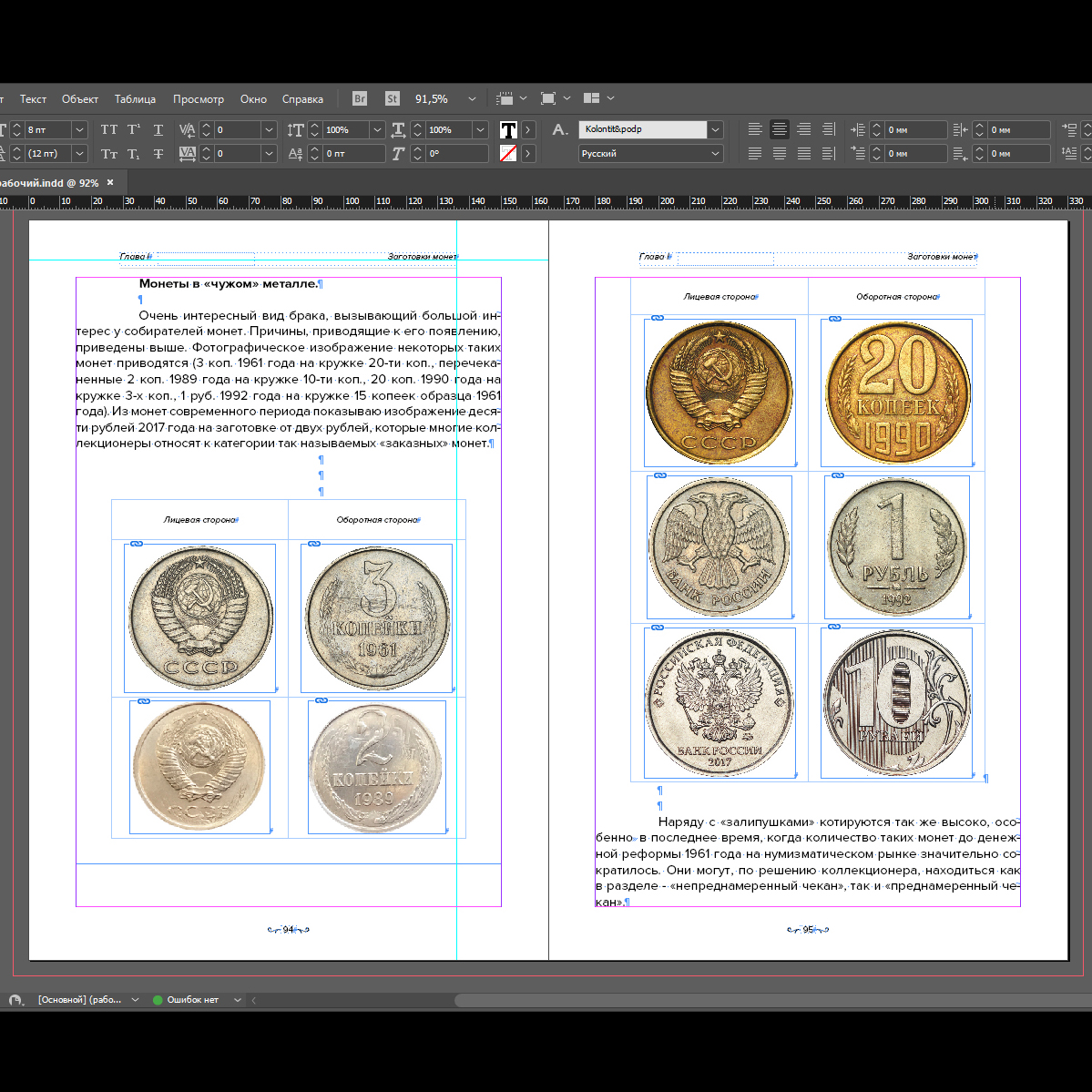Click the drop cap lines icon
The image size is (1092, 1092).
[1069, 153]
